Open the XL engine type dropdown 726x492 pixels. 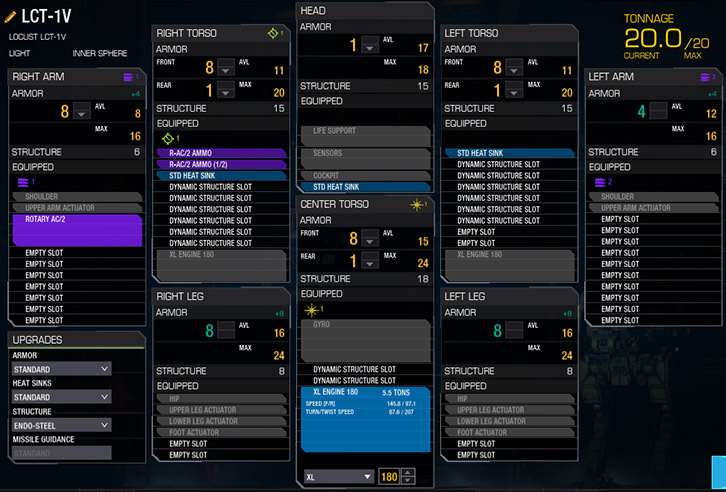(x=338, y=477)
